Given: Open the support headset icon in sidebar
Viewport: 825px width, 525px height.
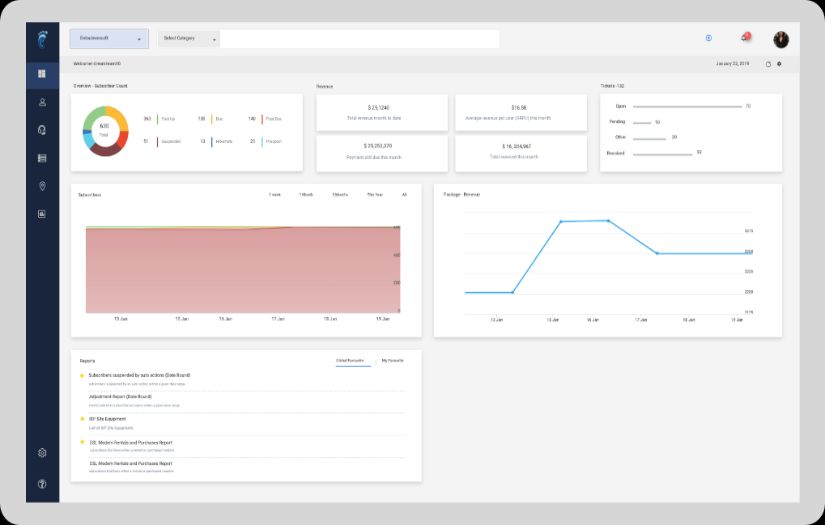Looking at the screenshot, I should pos(42,130).
